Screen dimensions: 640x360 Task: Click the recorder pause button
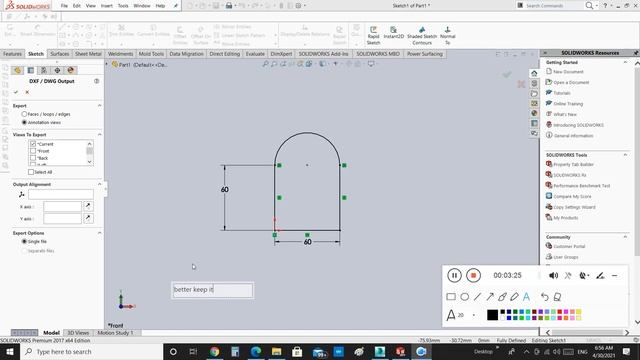(454, 275)
